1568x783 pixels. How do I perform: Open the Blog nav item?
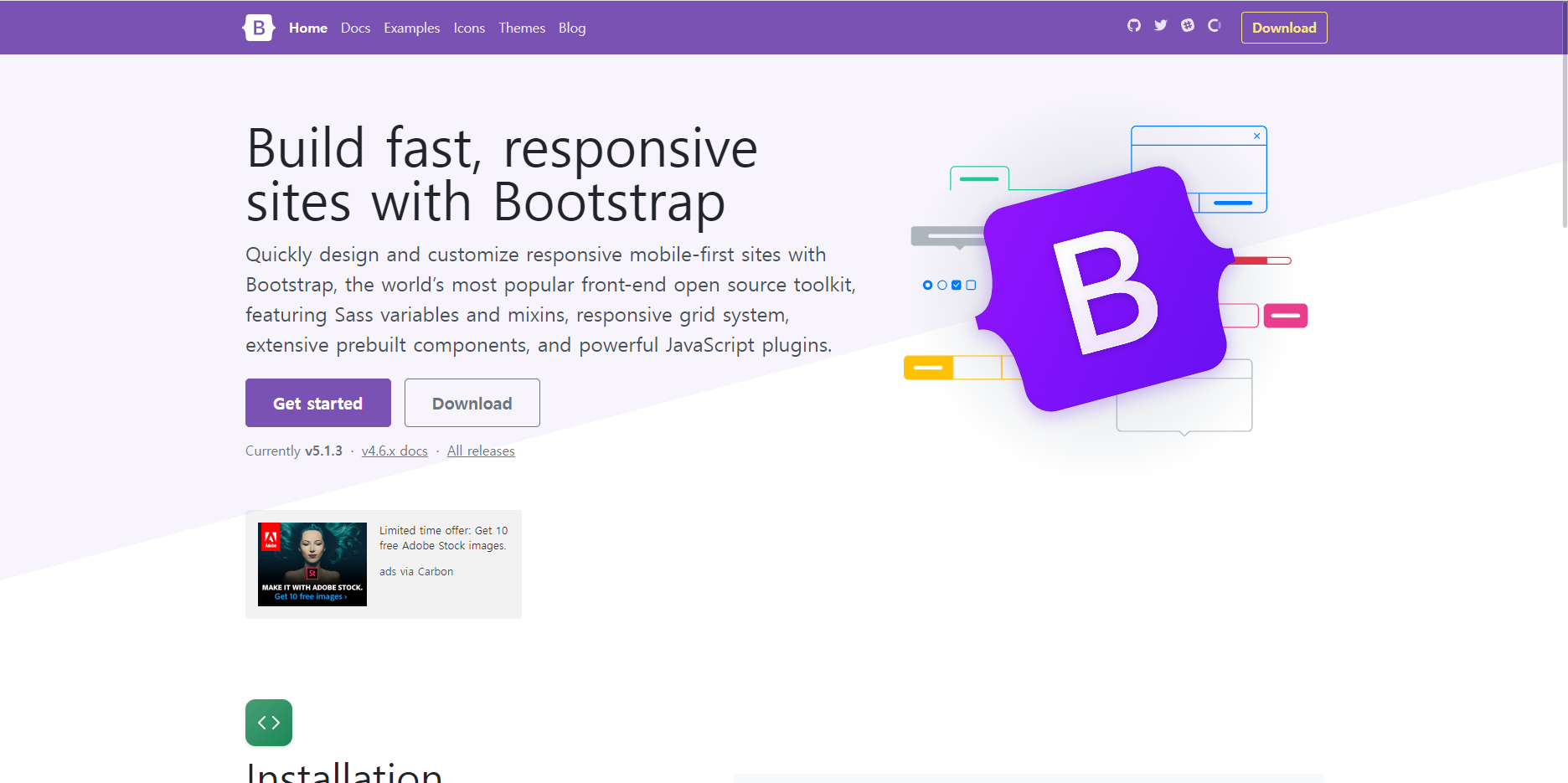572,28
